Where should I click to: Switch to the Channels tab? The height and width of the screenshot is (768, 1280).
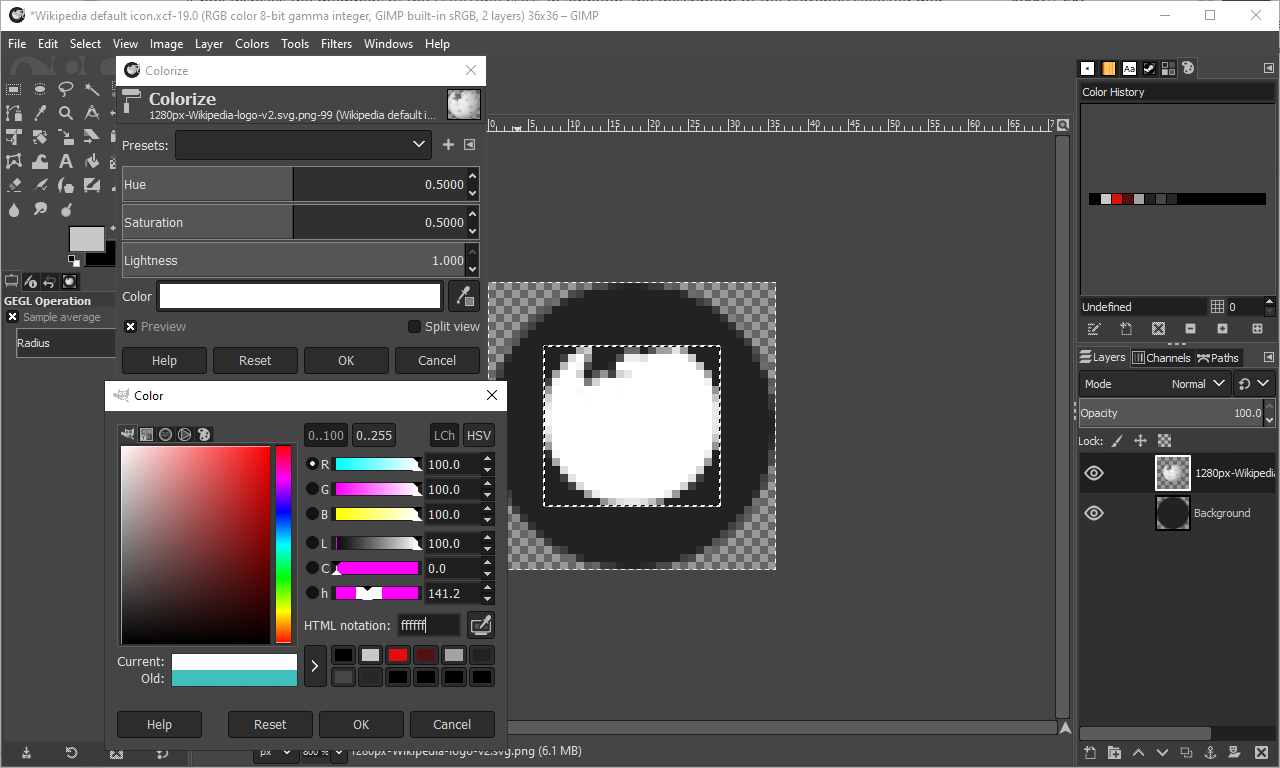pyautogui.click(x=1161, y=357)
